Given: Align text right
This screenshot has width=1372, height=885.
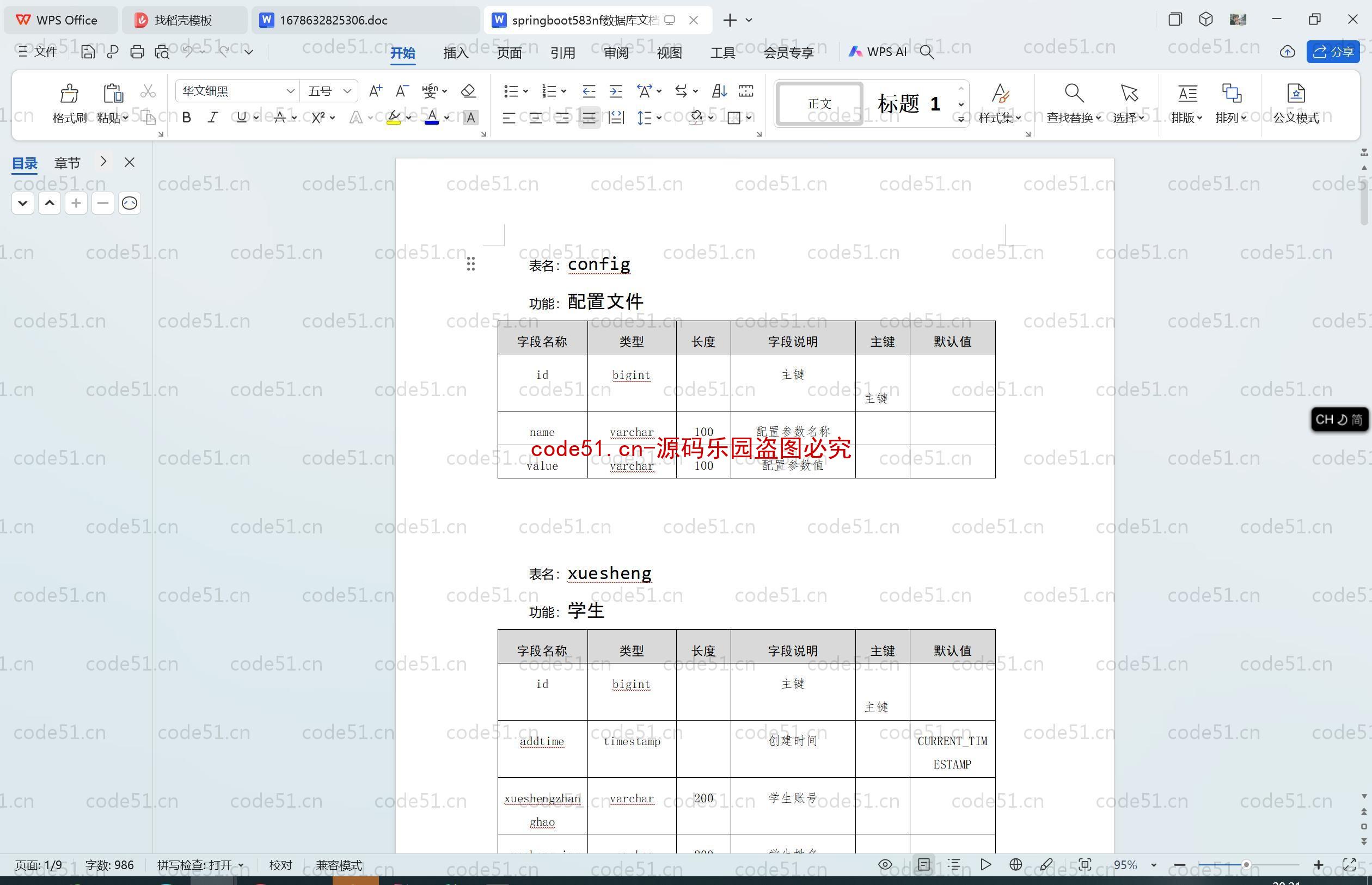Looking at the screenshot, I should point(562,118).
